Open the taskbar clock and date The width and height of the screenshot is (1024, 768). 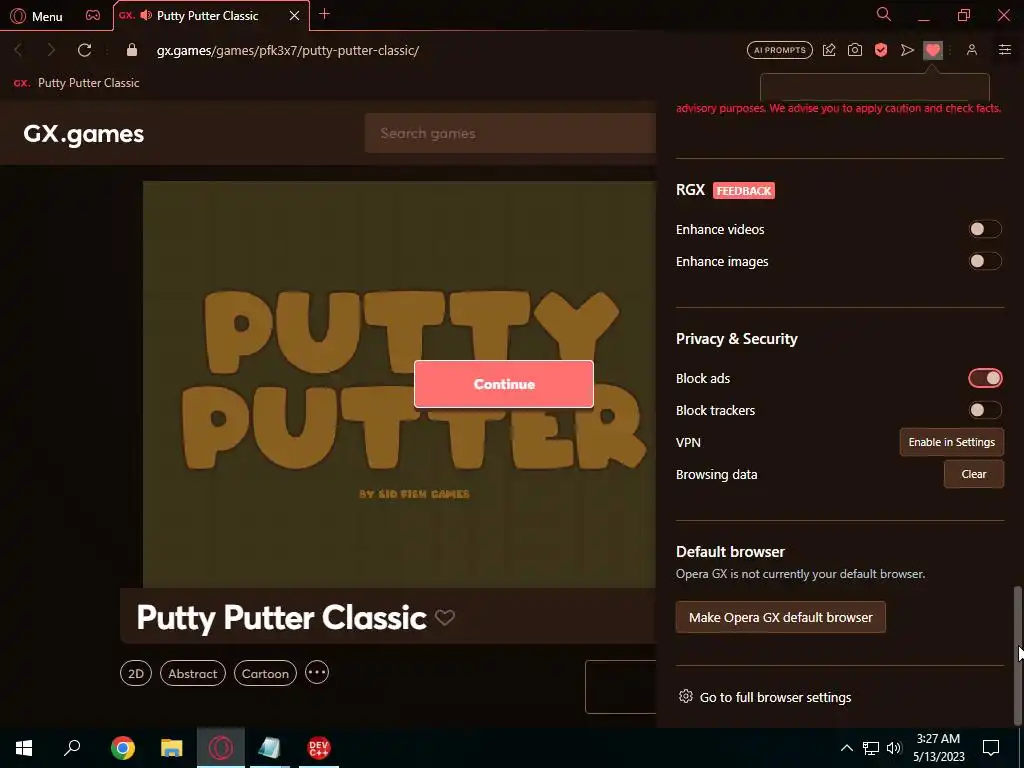point(938,748)
